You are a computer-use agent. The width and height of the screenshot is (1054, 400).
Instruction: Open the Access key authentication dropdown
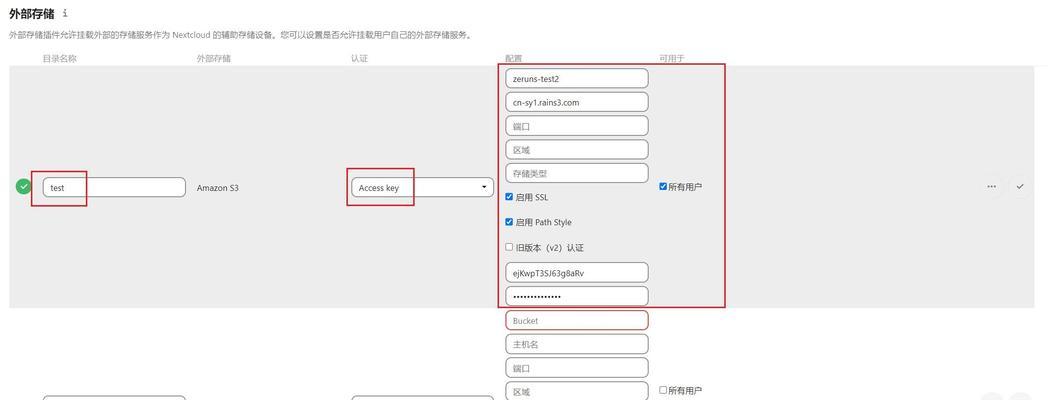coord(422,188)
